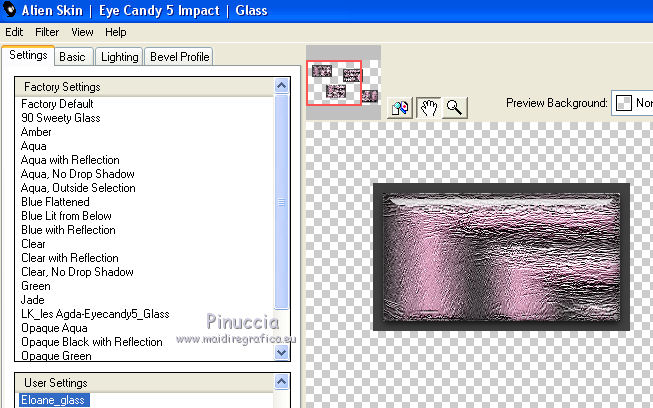Screen dimensions: 653x408
Task: Select the hand pan tool
Action: tap(429, 108)
